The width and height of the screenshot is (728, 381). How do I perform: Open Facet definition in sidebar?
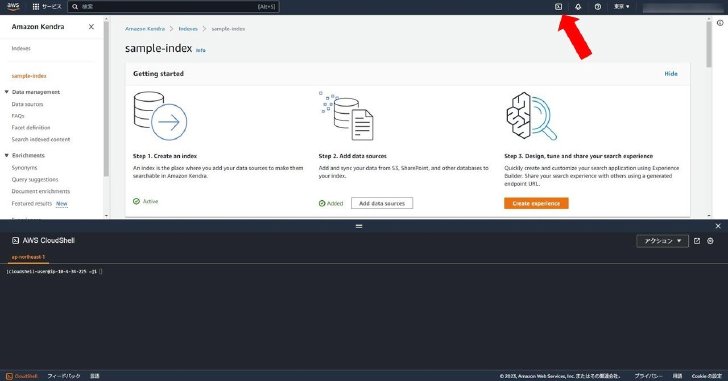coord(31,128)
